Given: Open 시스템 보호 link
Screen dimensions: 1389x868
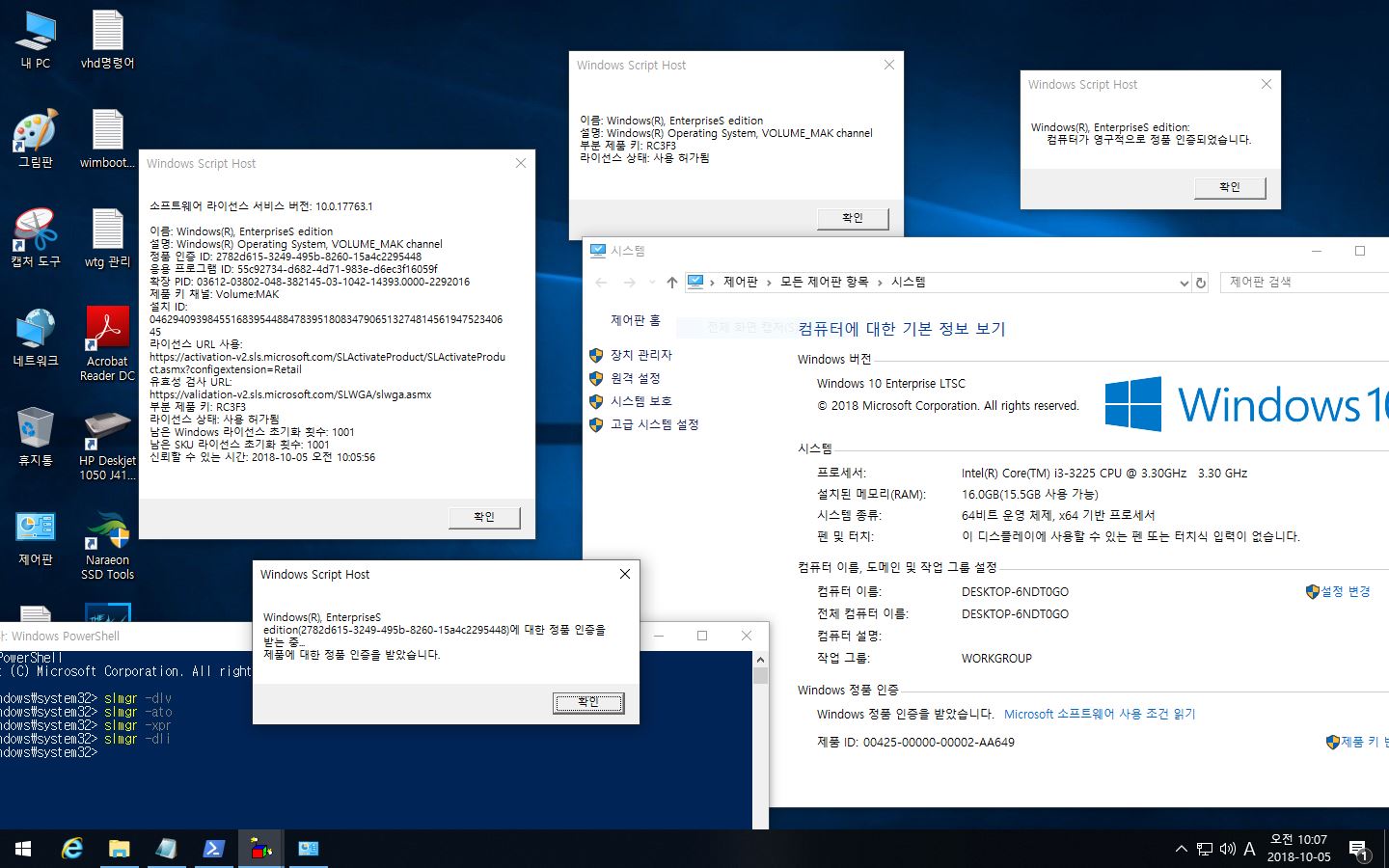Looking at the screenshot, I should (x=641, y=401).
